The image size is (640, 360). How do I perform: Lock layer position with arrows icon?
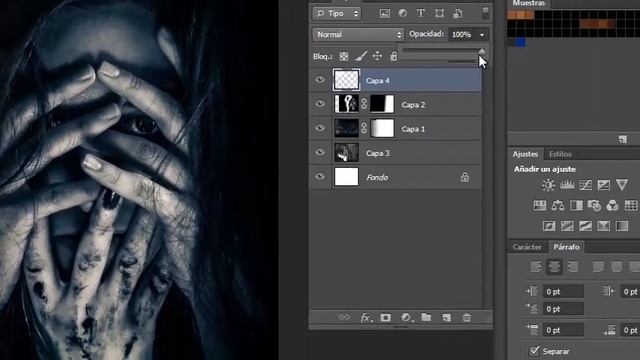(x=377, y=56)
